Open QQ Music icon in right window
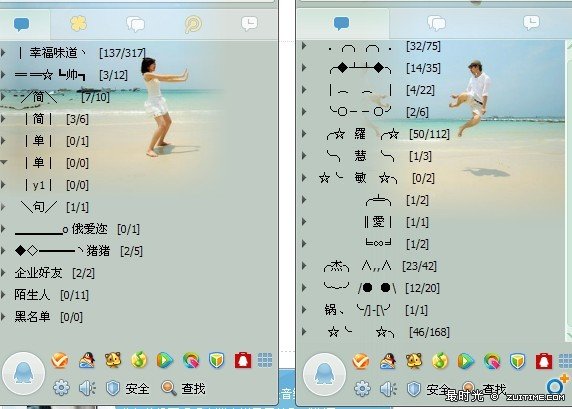Viewport: 572px width, 409px height. click(x=440, y=361)
